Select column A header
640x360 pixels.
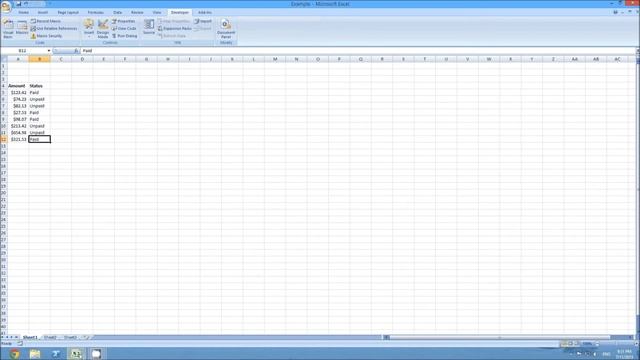click(x=18, y=59)
